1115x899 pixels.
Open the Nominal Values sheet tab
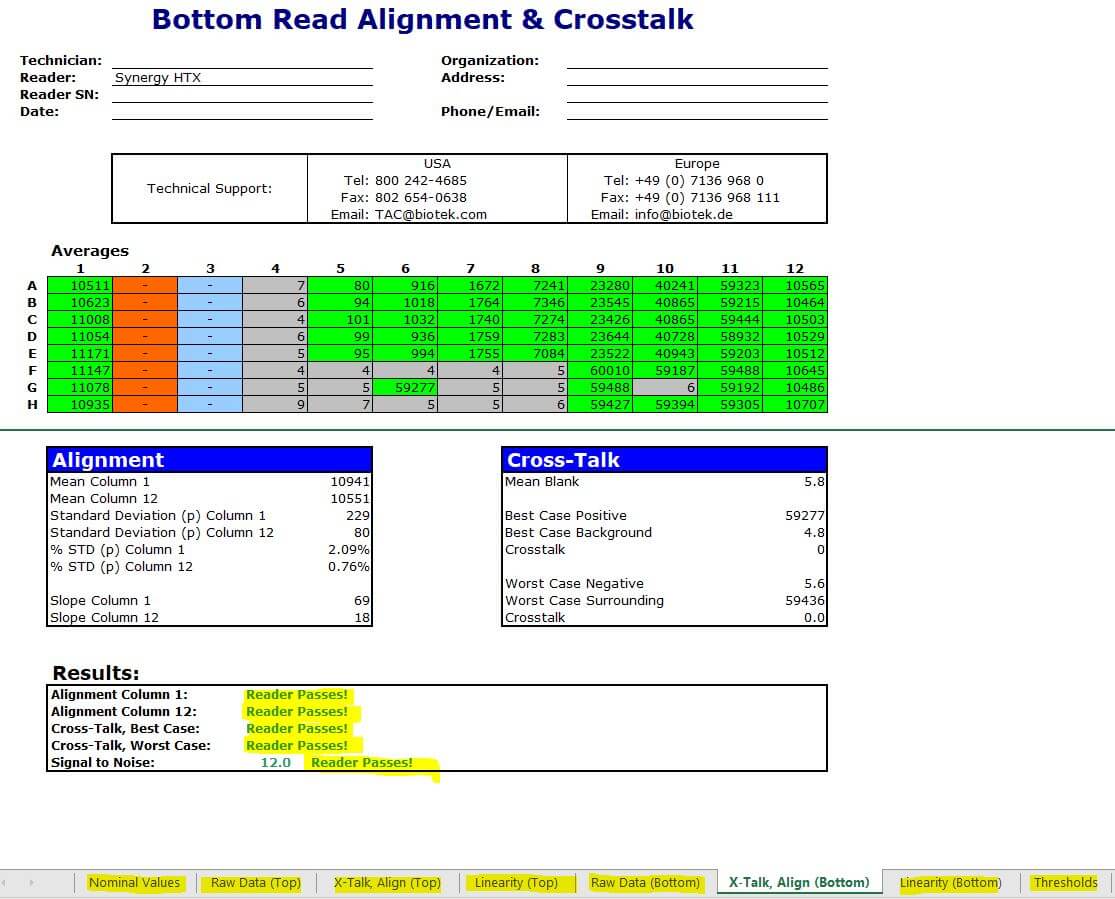coord(134,883)
